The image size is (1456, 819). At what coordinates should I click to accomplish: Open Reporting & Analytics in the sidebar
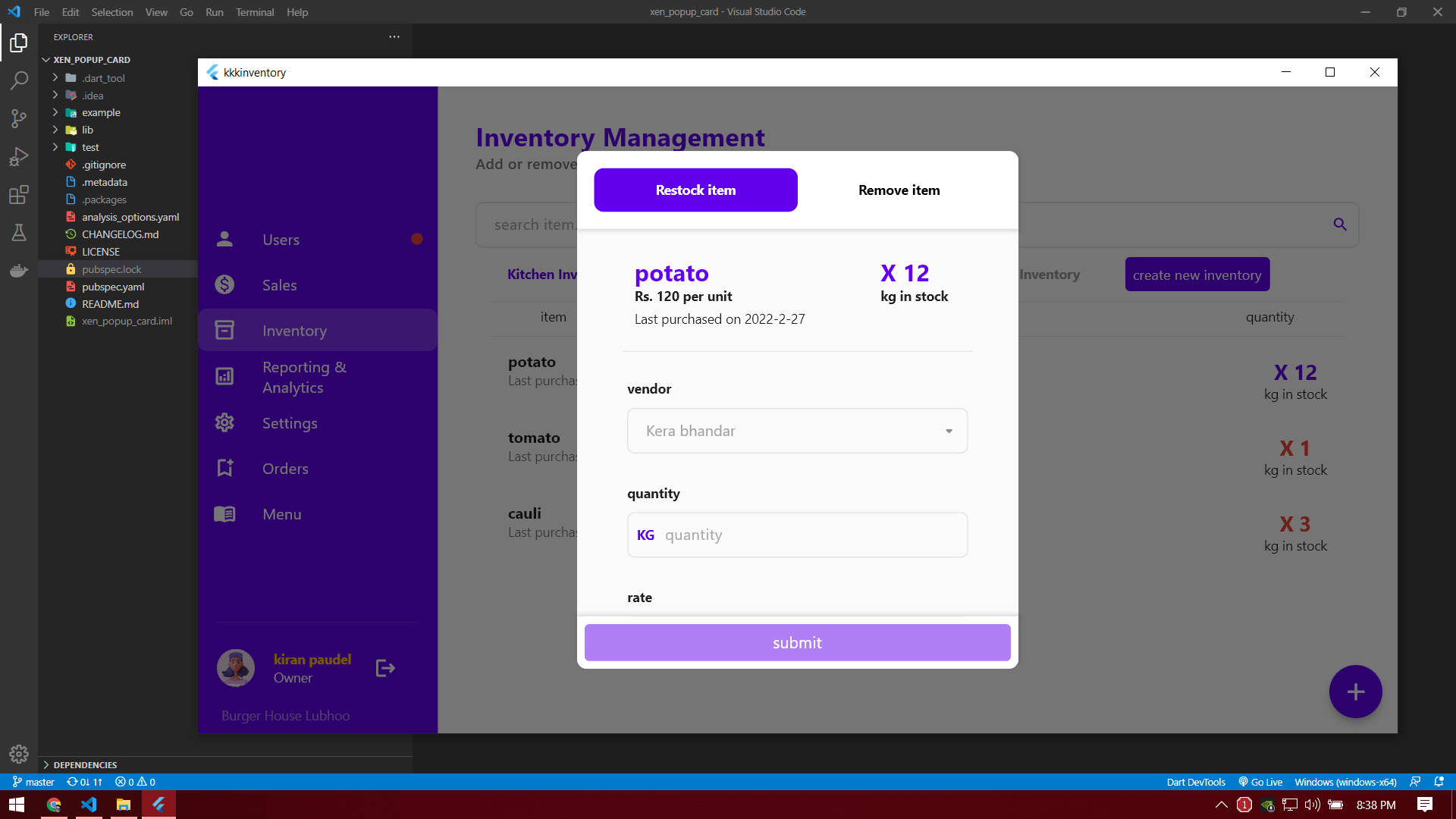point(304,376)
